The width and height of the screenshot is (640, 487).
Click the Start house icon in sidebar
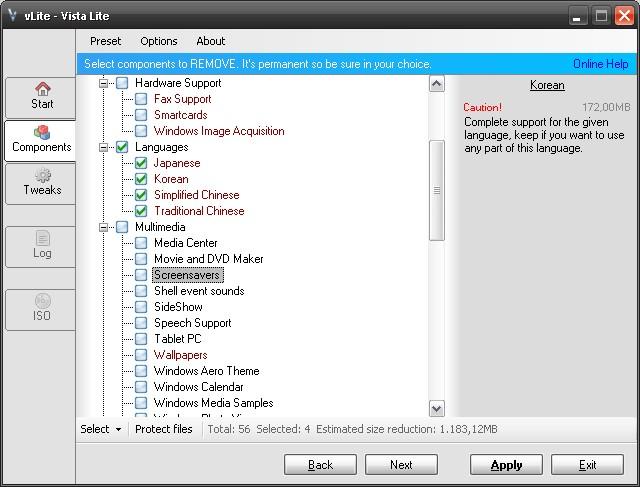coord(42,88)
